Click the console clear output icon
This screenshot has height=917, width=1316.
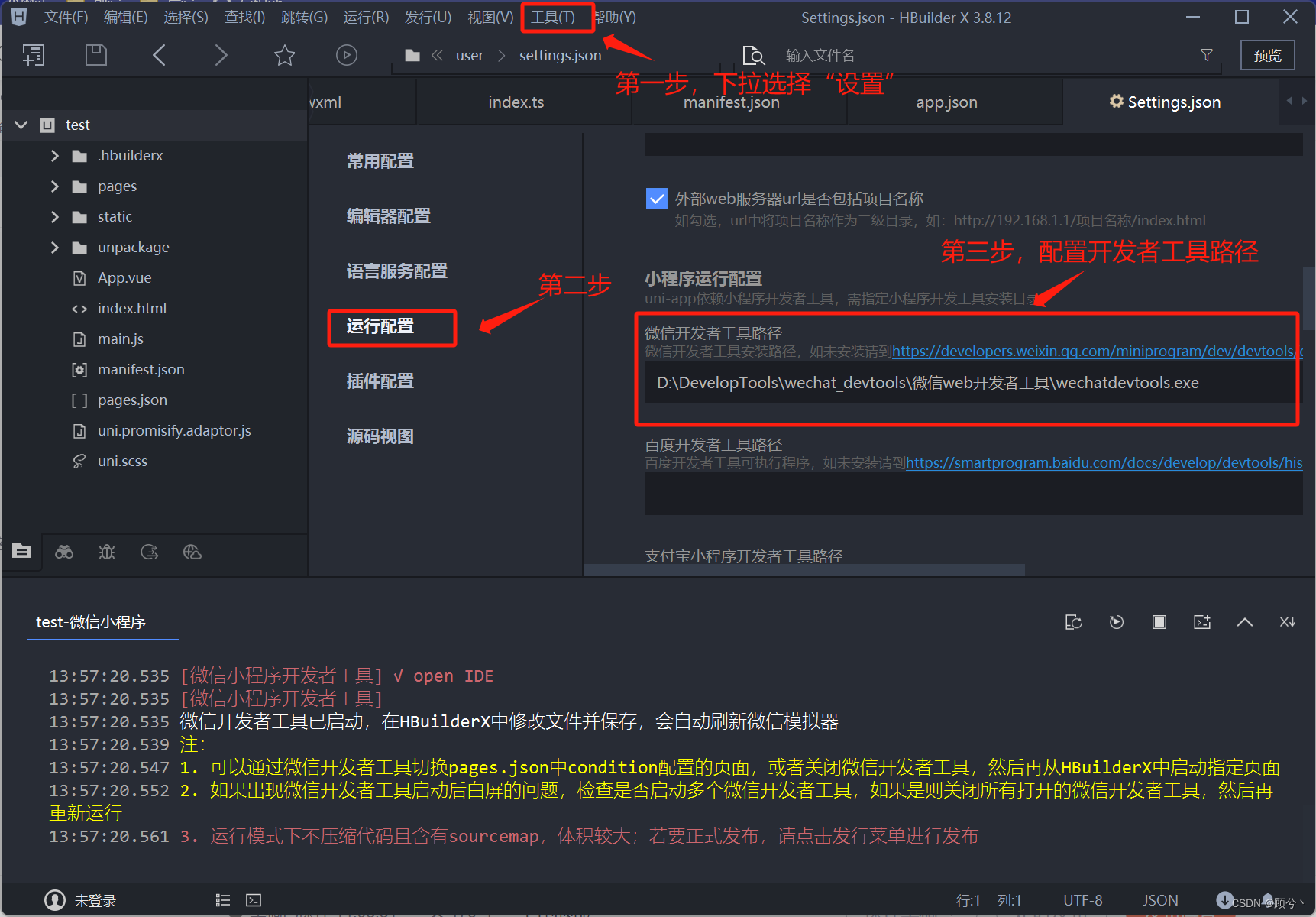(1202, 622)
